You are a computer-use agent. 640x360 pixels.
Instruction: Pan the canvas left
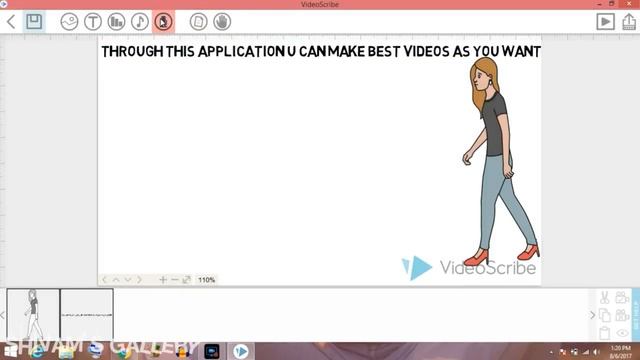pyautogui.click(x=104, y=280)
